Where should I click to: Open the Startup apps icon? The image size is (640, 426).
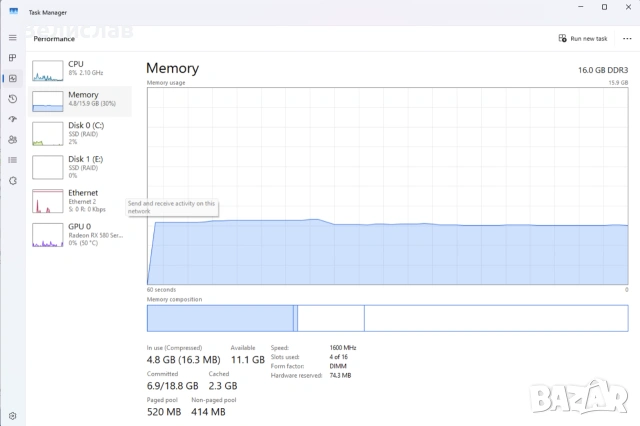13,119
